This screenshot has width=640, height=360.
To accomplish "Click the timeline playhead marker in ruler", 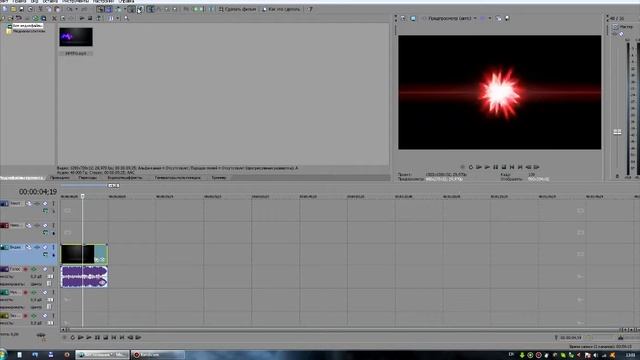I will [82, 196].
